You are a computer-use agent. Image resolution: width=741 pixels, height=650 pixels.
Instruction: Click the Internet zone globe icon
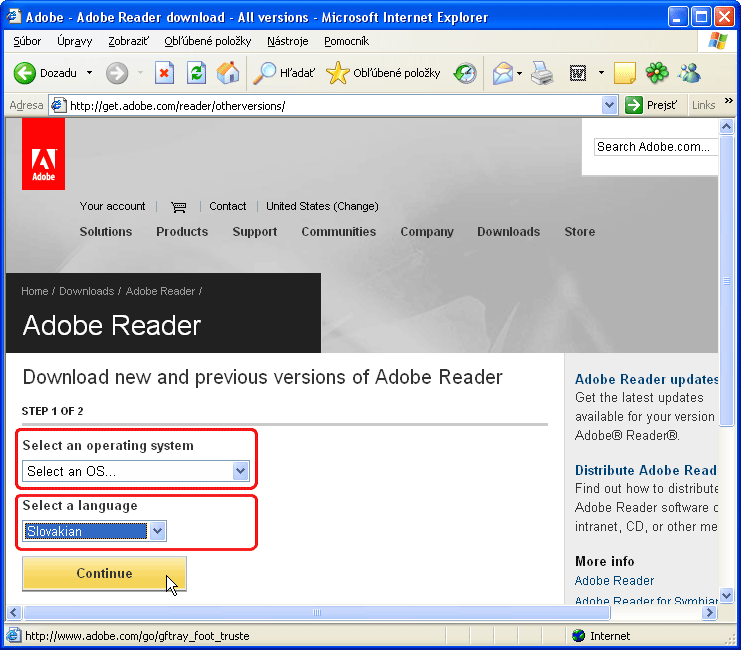[x=578, y=636]
